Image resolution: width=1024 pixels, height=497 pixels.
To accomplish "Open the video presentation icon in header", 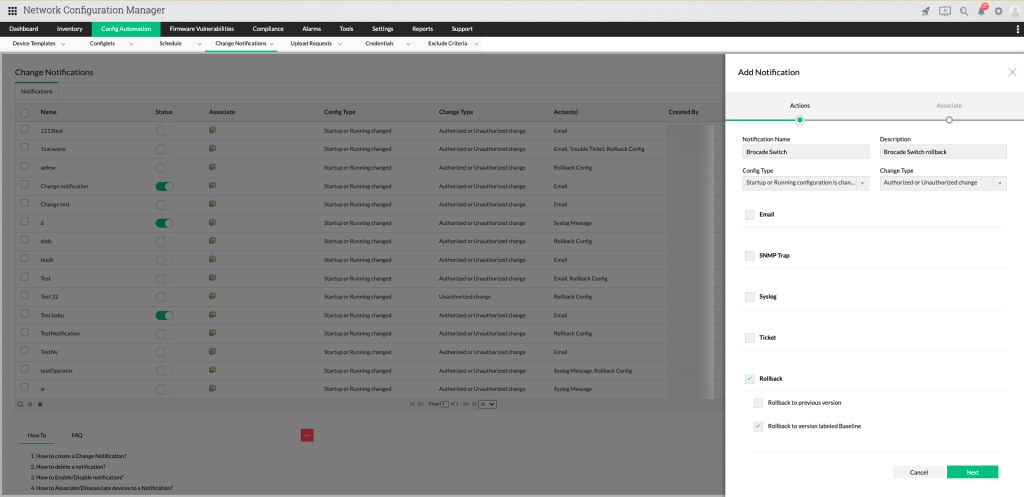I will 945,11.
